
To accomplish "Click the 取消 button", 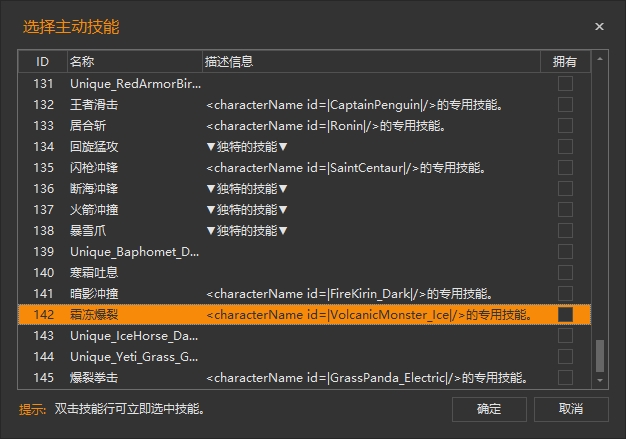I will (x=571, y=409).
